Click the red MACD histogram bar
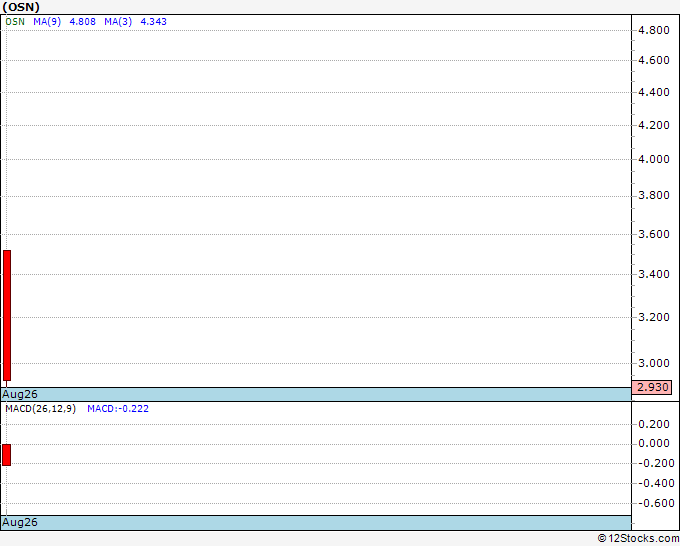 pyautogui.click(x=7, y=454)
